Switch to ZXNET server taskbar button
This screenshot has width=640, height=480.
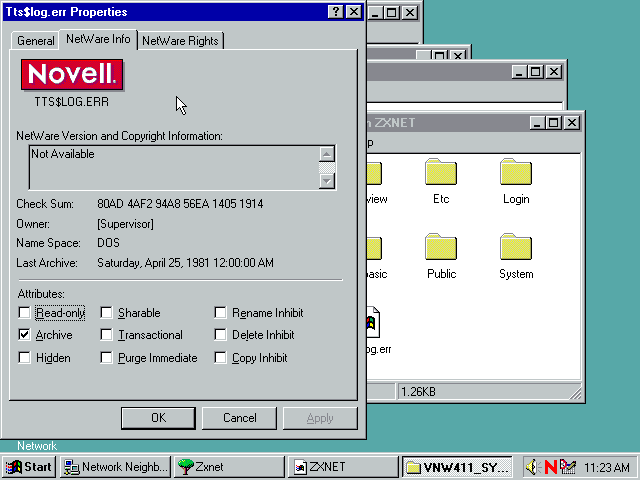(343, 467)
